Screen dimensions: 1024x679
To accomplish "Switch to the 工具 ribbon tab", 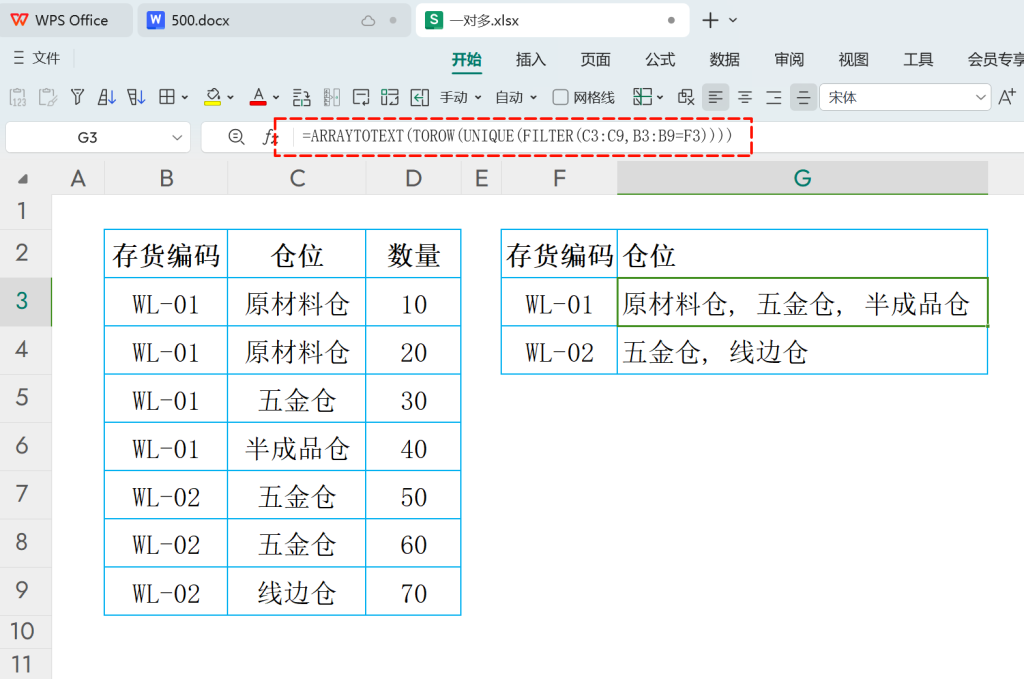I will pyautogui.click(x=918, y=59).
